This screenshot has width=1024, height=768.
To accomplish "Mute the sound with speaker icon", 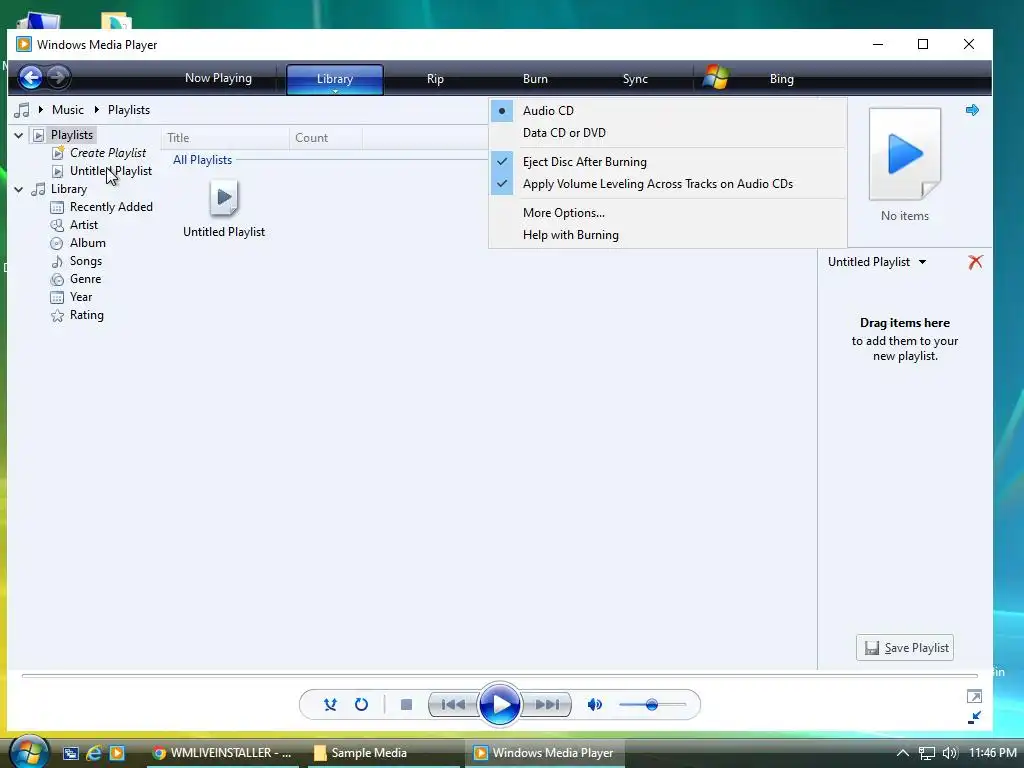I will tap(594, 705).
